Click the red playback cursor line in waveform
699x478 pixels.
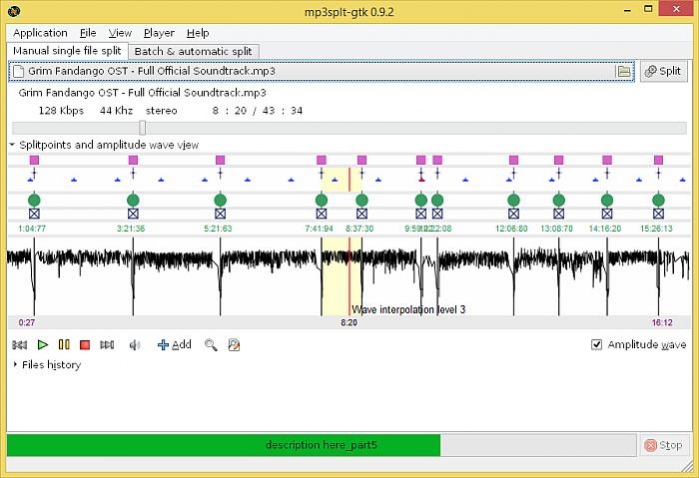pos(350,276)
